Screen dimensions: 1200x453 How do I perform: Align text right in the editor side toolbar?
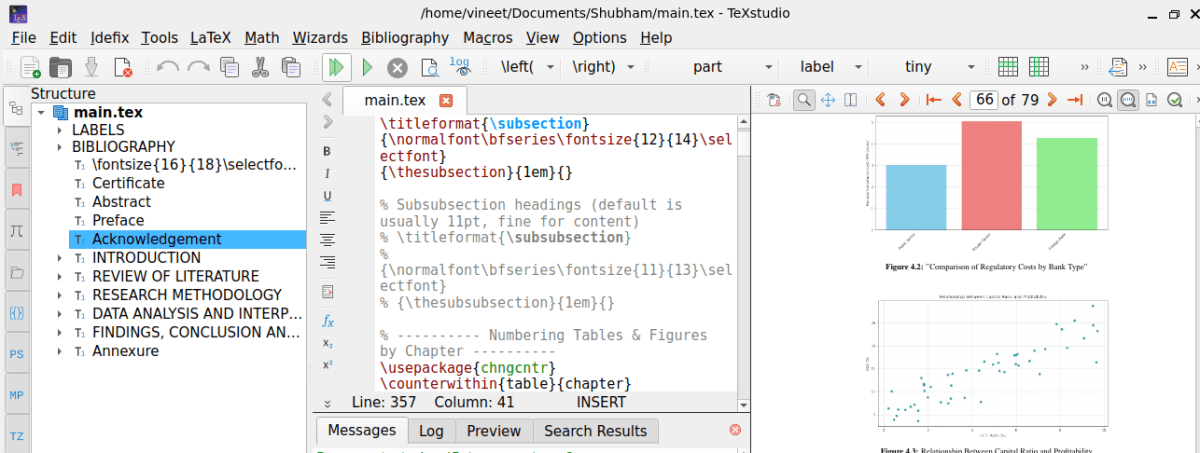[327, 262]
